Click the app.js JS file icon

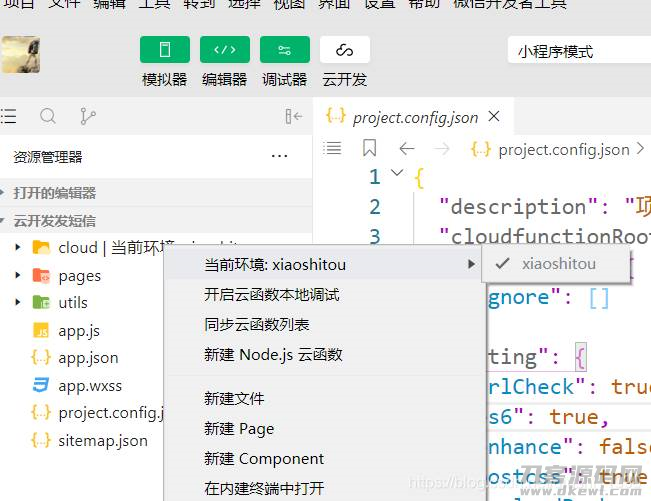[41, 330]
